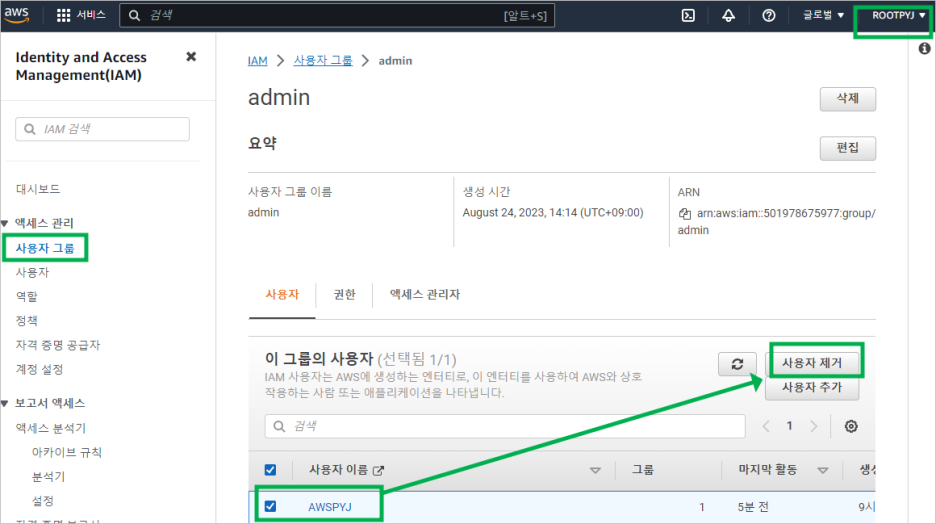Click the 그룹 column header
Viewport: 936px width, 524px height.
point(643,470)
